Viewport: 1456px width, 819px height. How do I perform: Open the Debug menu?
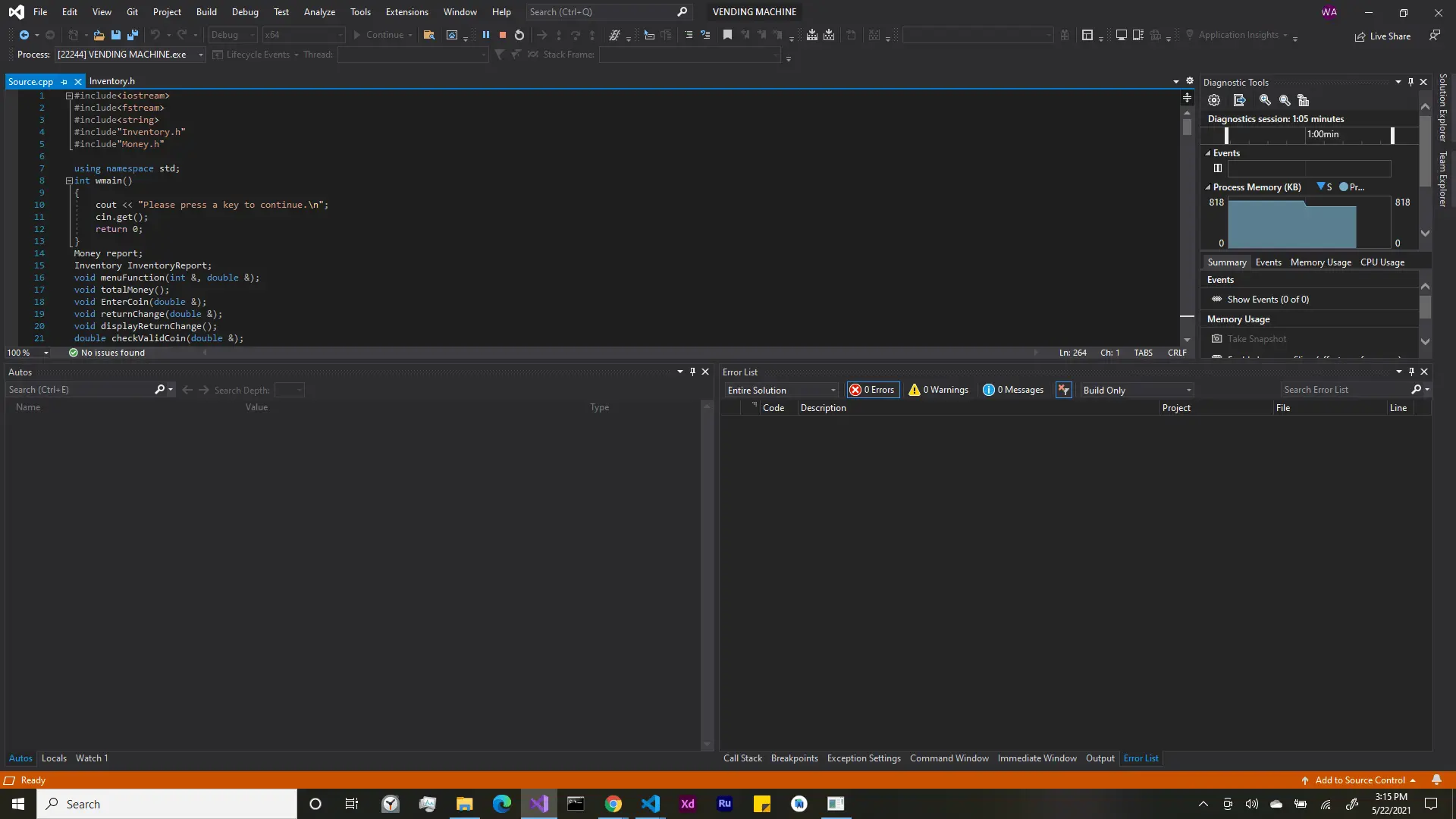click(x=244, y=12)
